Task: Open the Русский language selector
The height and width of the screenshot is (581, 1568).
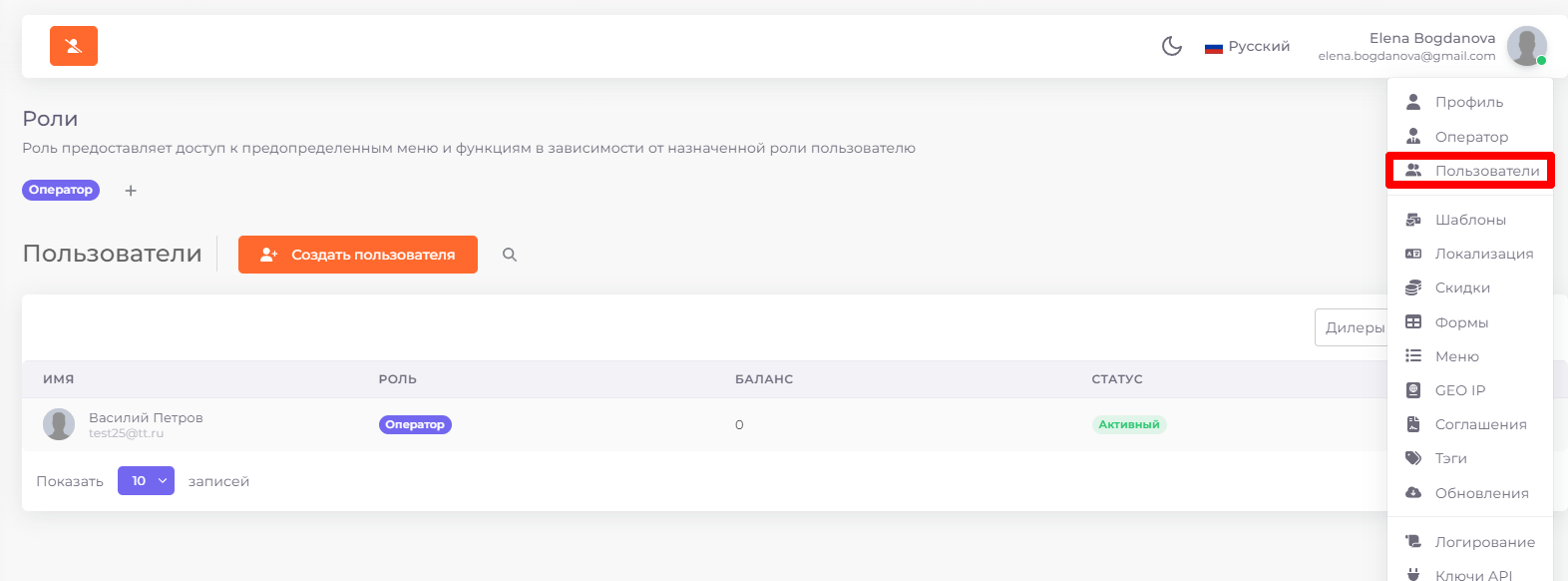Action: (1247, 46)
